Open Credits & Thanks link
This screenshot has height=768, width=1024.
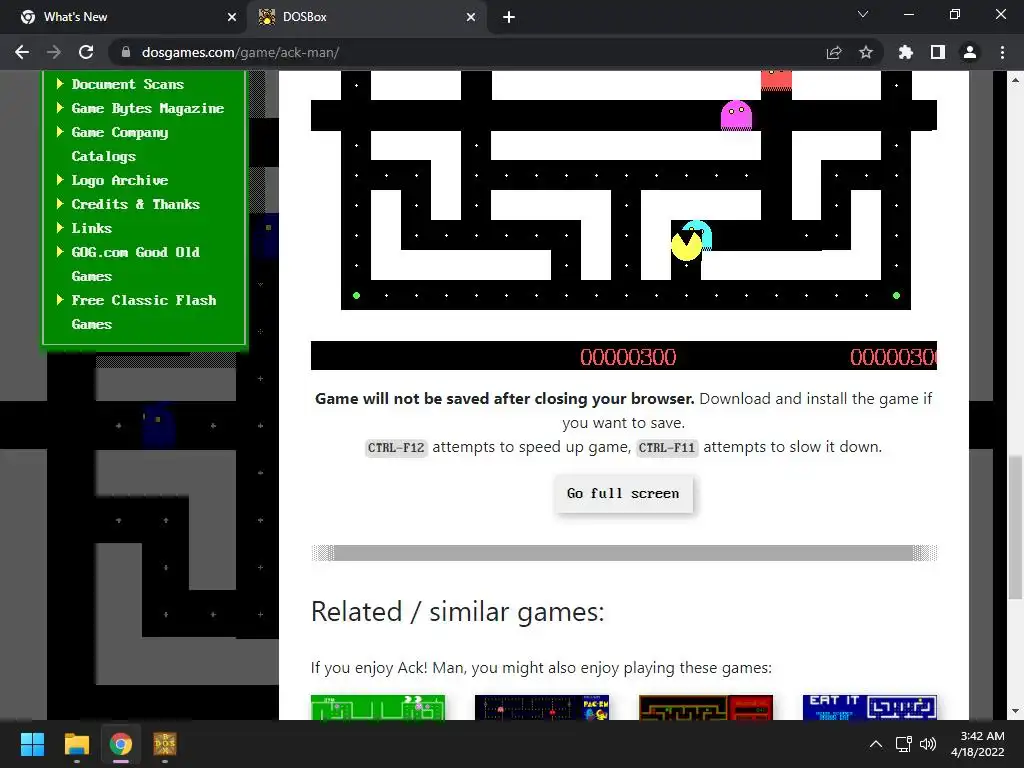[135, 204]
